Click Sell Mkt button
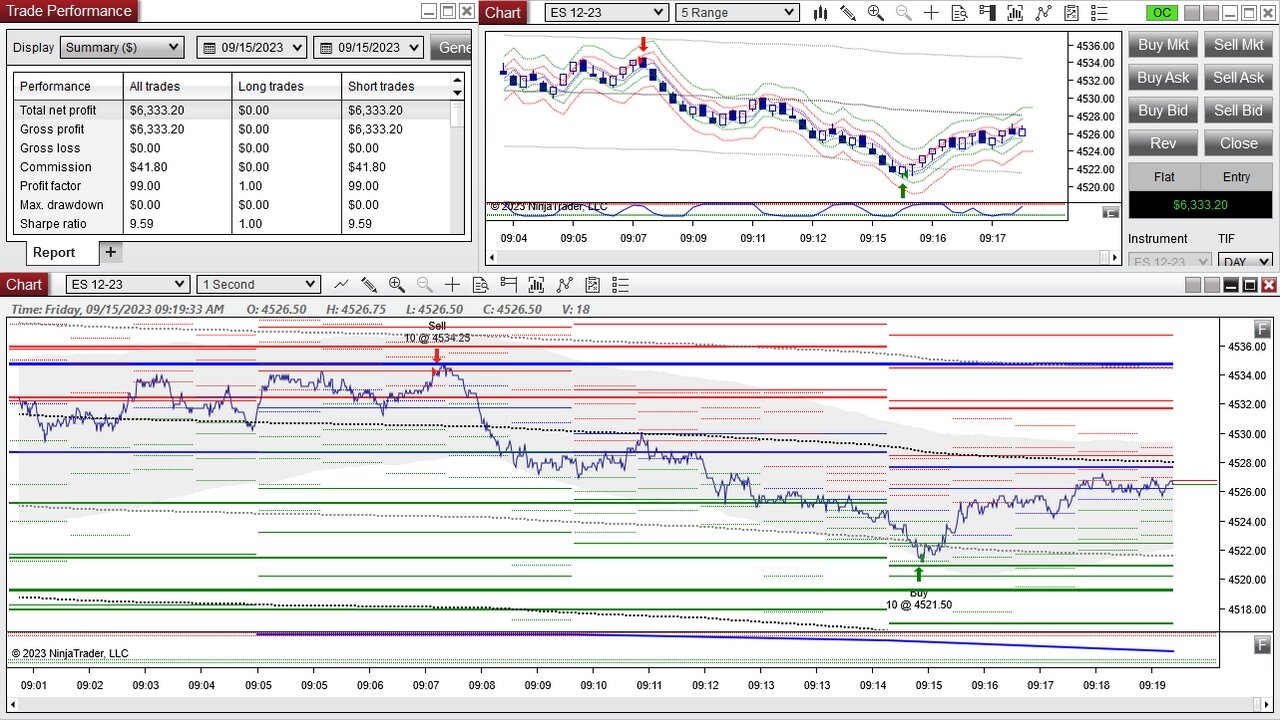Viewport: 1280px width, 720px height. (x=1238, y=45)
